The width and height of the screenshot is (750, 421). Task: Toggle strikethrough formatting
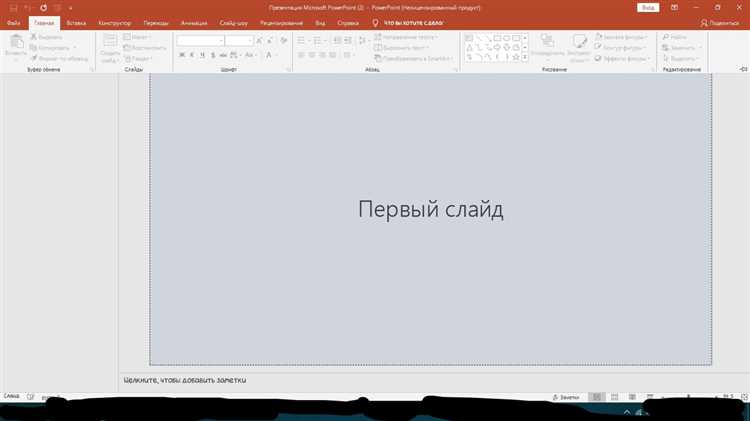pyautogui.click(x=223, y=55)
